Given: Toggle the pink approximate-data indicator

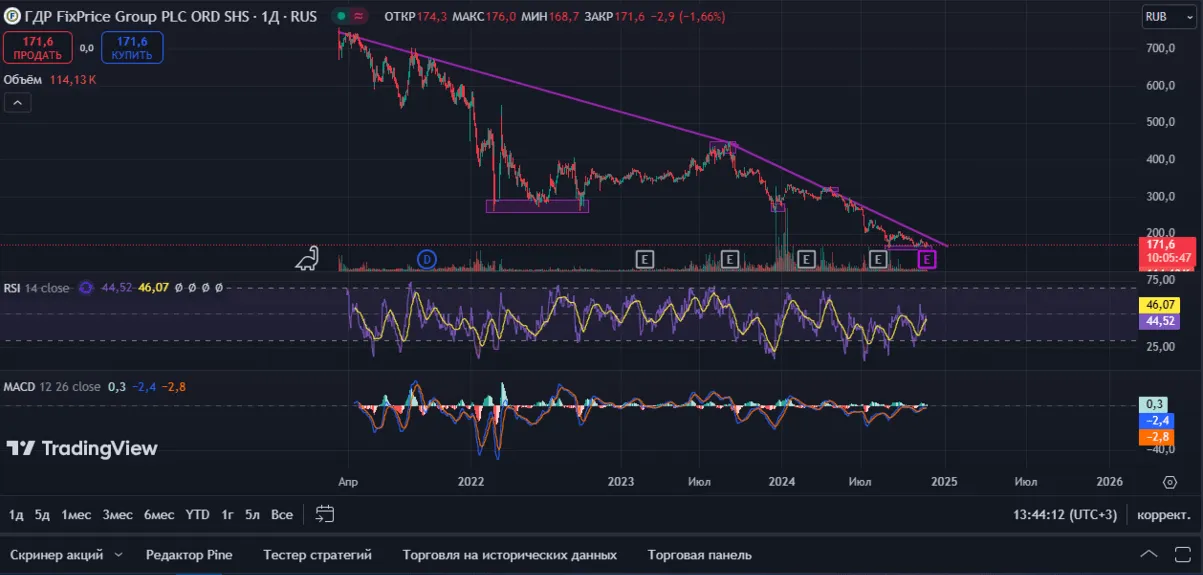Looking at the screenshot, I should click(x=359, y=17).
